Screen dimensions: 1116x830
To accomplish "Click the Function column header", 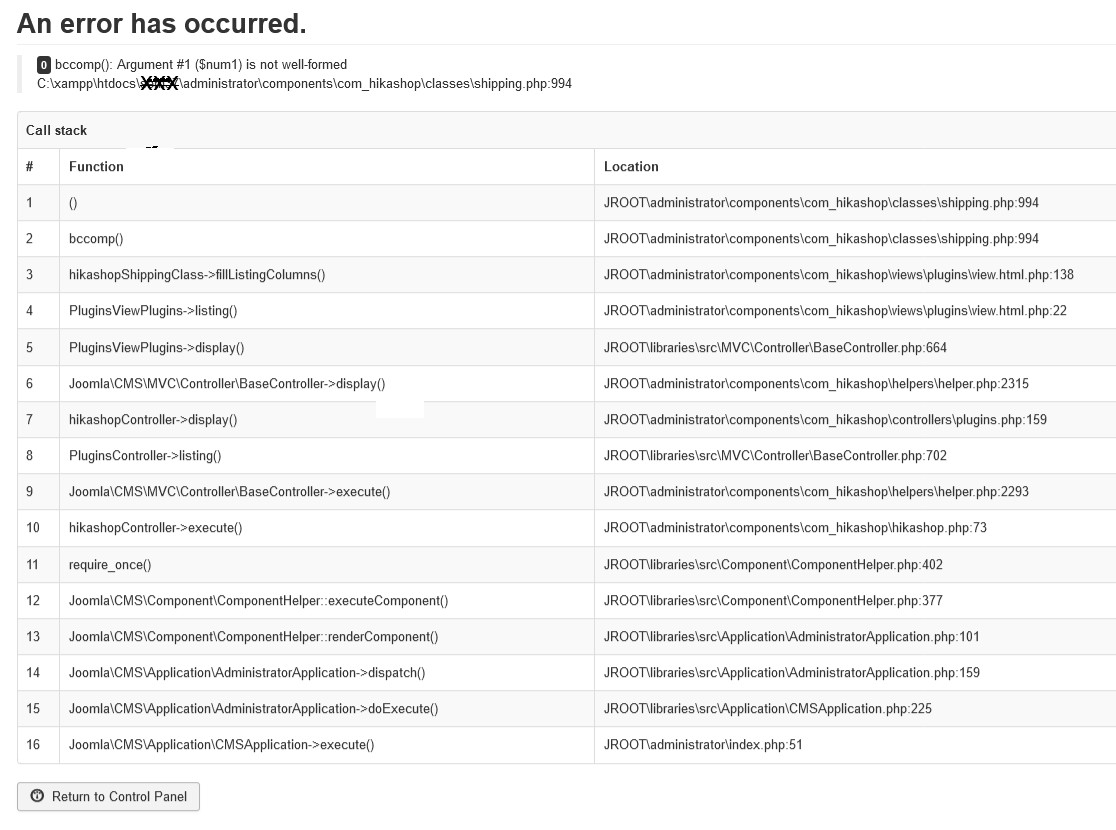I will tap(96, 167).
